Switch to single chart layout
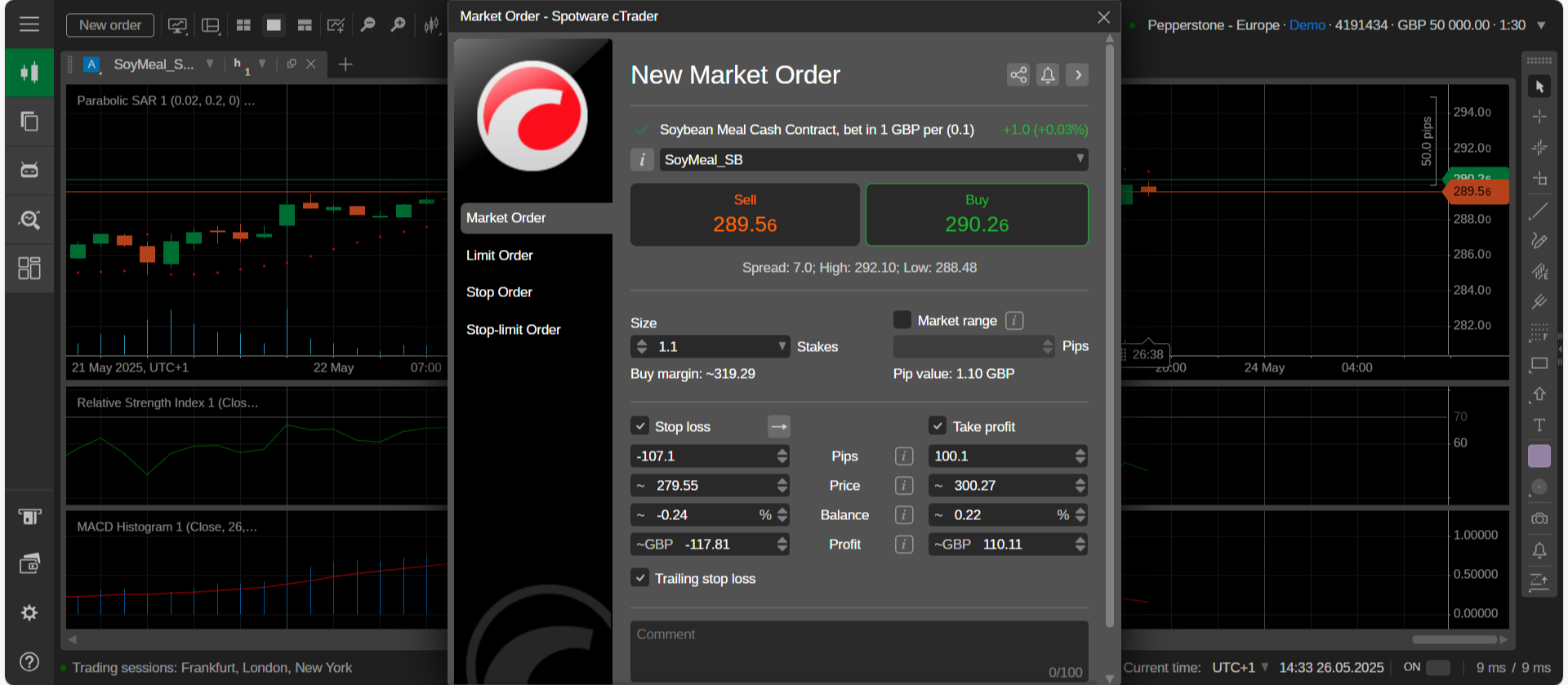Image resolution: width=1568 pixels, height=685 pixels. click(274, 25)
